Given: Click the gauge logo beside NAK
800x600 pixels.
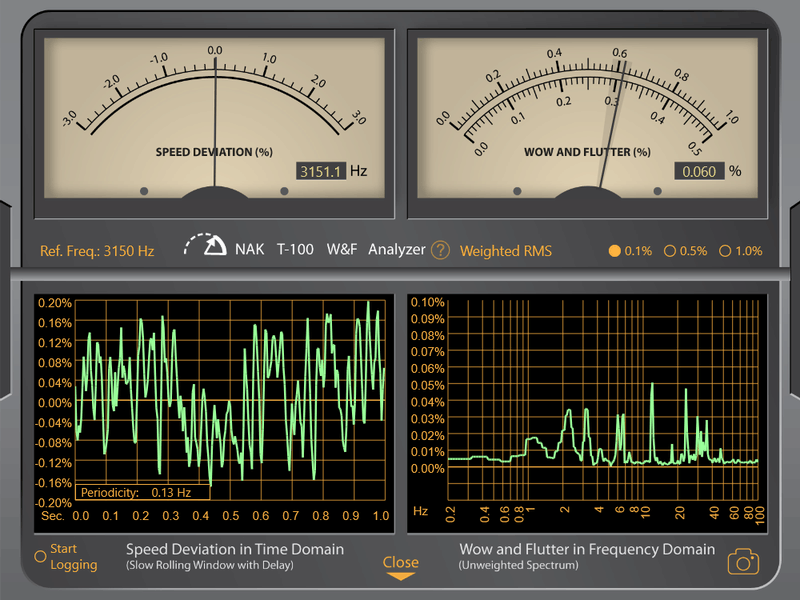Looking at the screenshot, I should tap(205, 246).
